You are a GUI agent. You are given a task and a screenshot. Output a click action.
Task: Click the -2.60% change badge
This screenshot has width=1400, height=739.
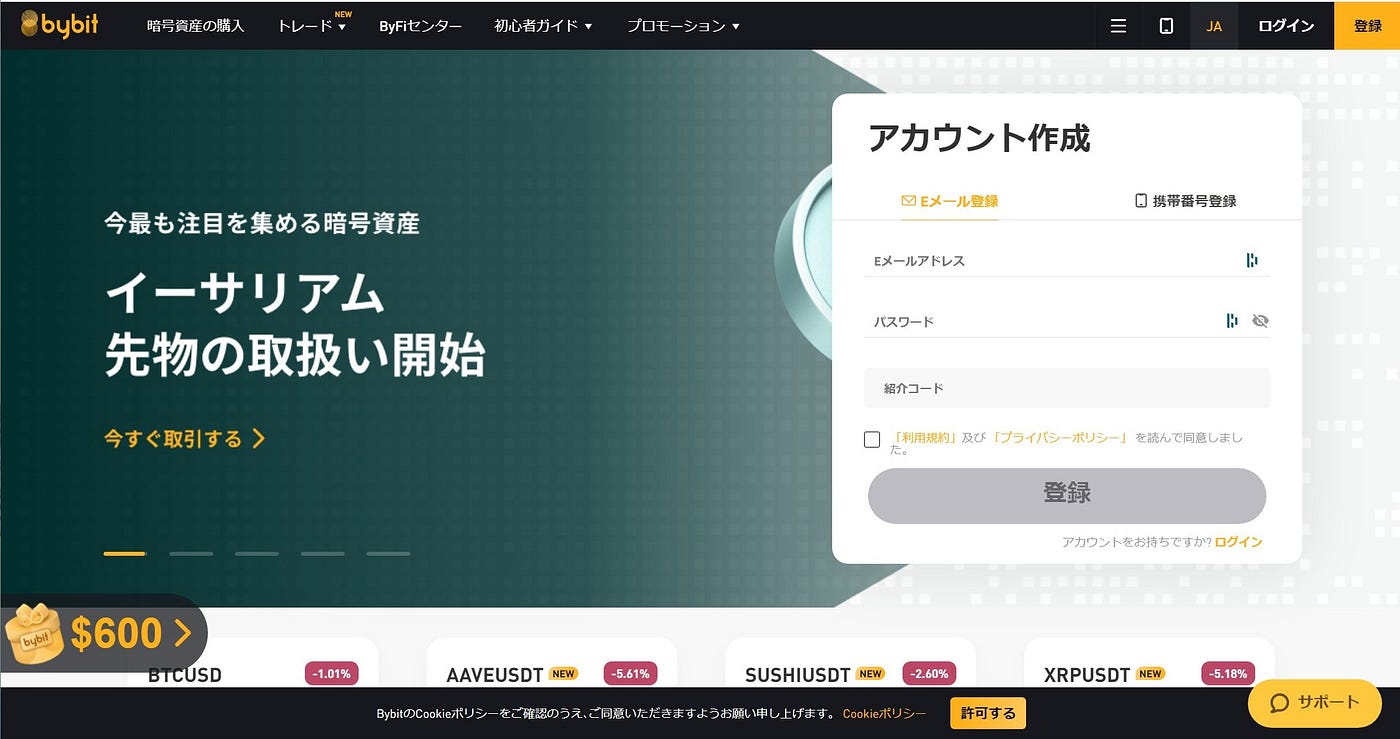pos(929,674)
